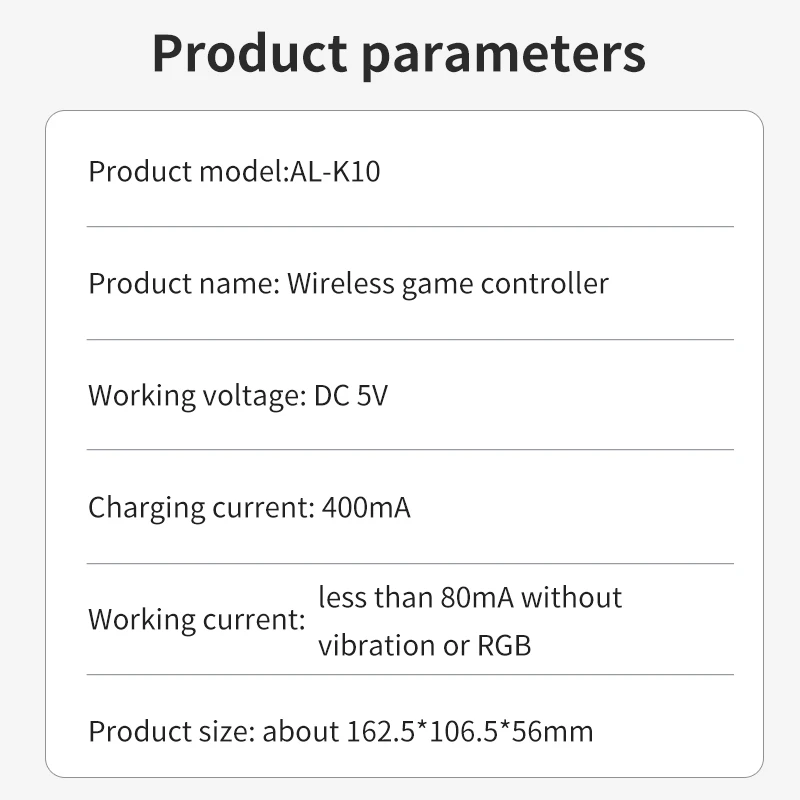Click the word "controller" in product name
800x800 pixels.
point(544,283)
